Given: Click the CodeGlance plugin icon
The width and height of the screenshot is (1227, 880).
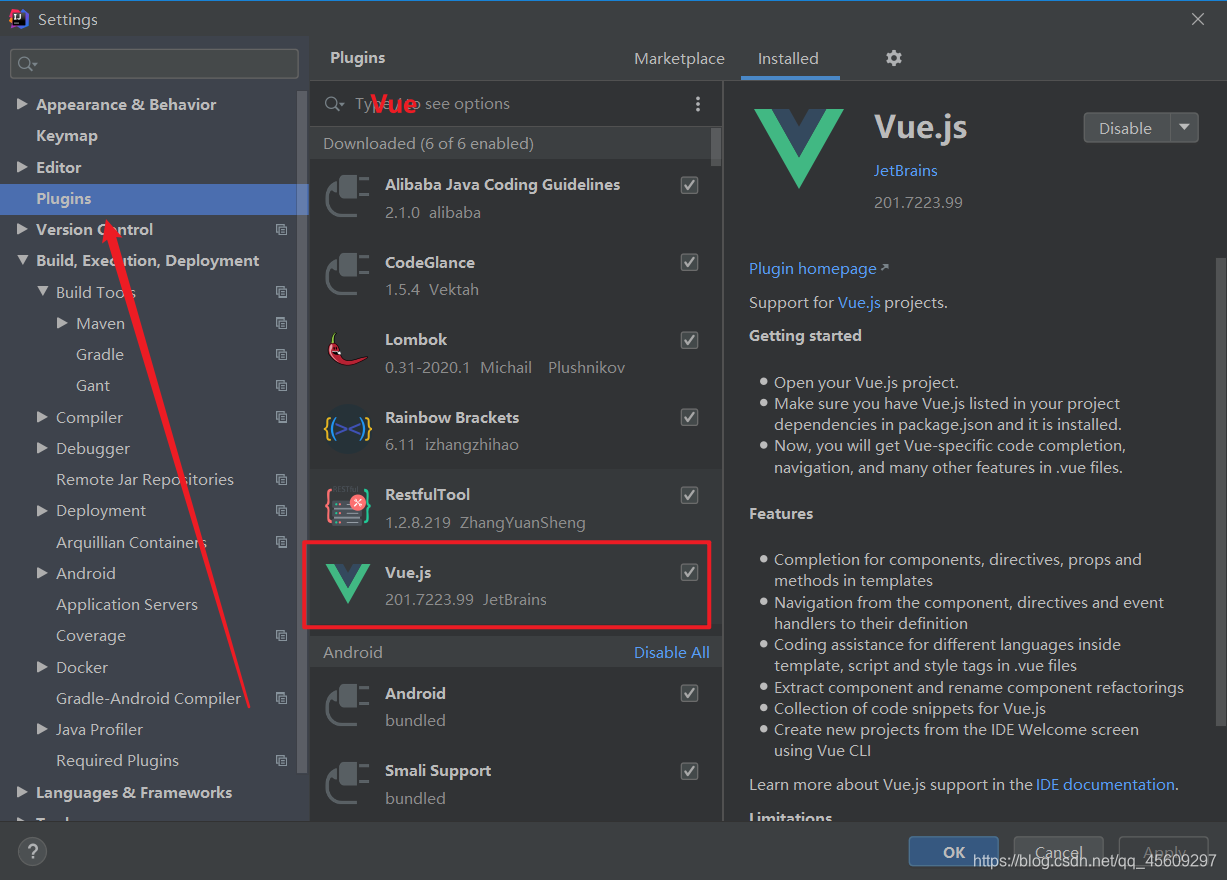Looking at the screenshot, I should [348, 275].
